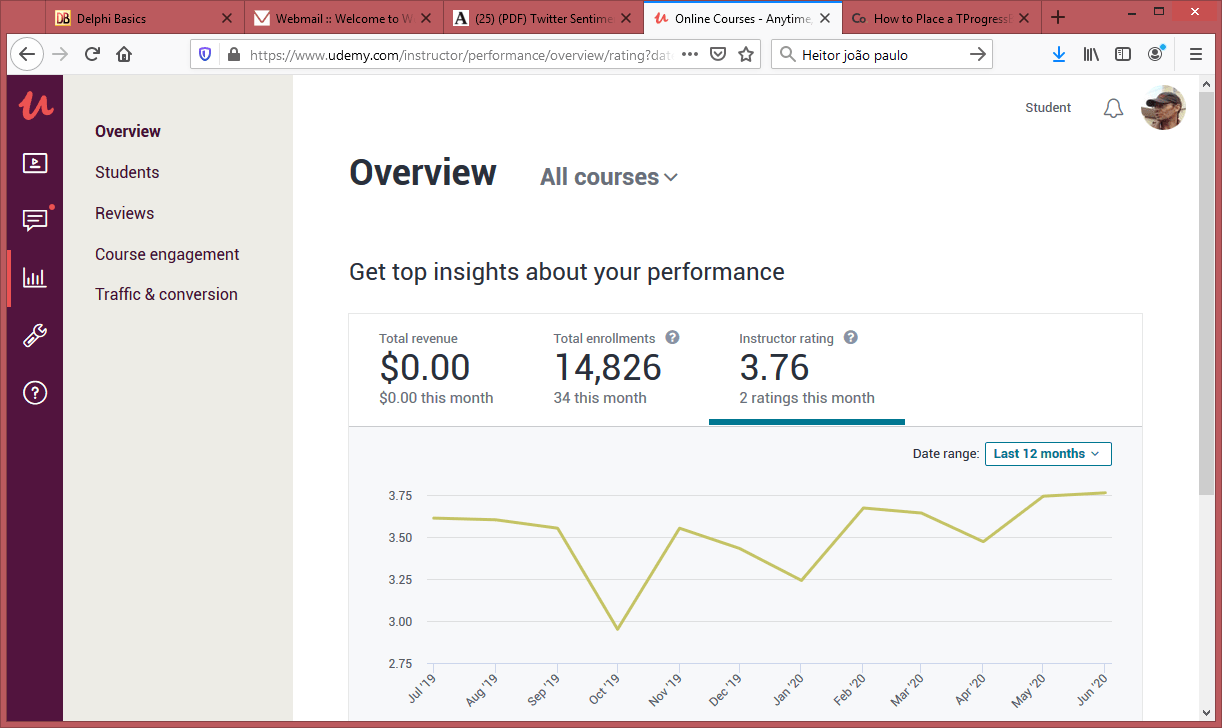Screen dimensions: 1222x728
Task: Open the Resources help question-mark icon
Action: (34, 393)
